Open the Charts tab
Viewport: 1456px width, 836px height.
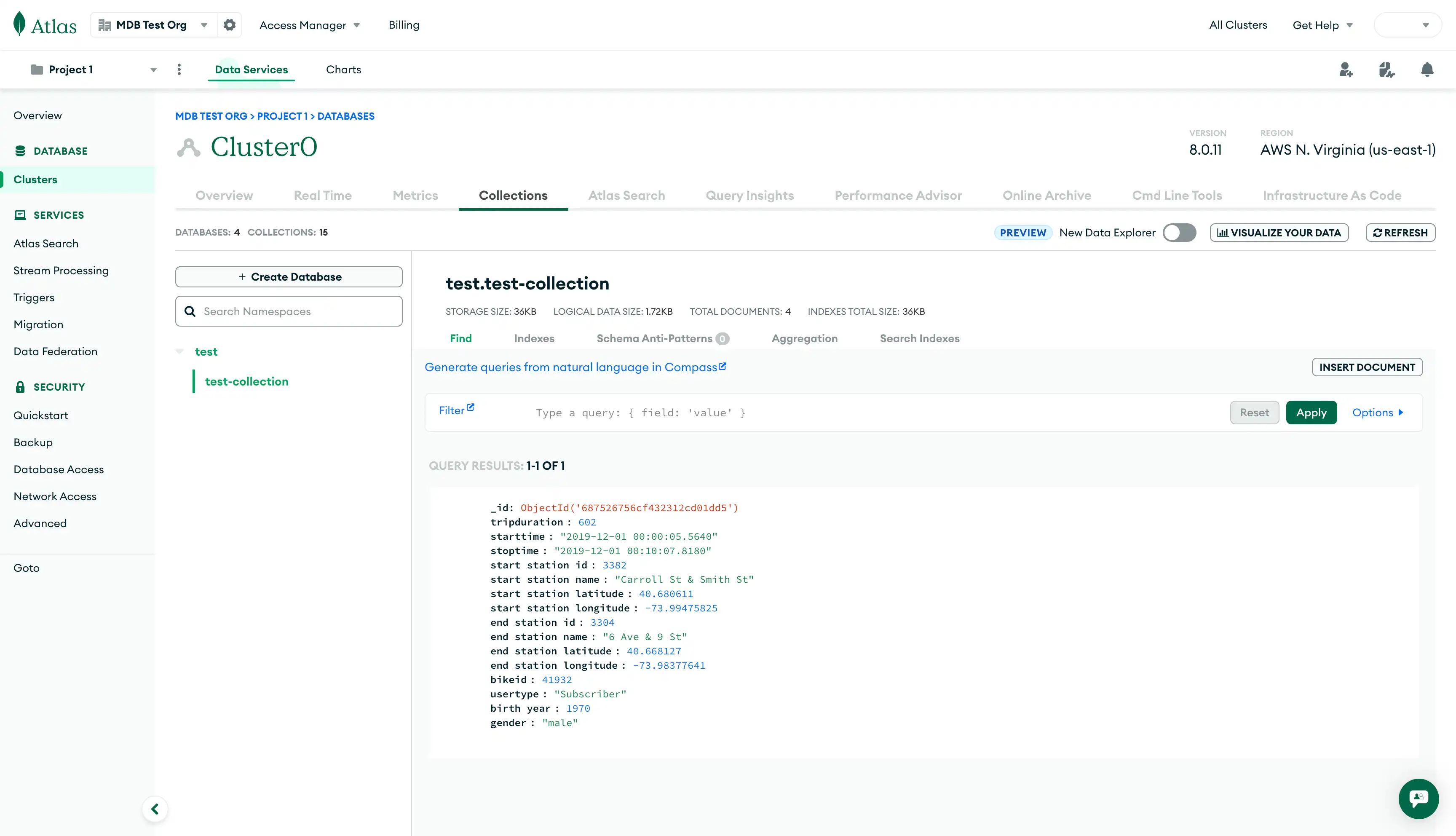[343, 69]
